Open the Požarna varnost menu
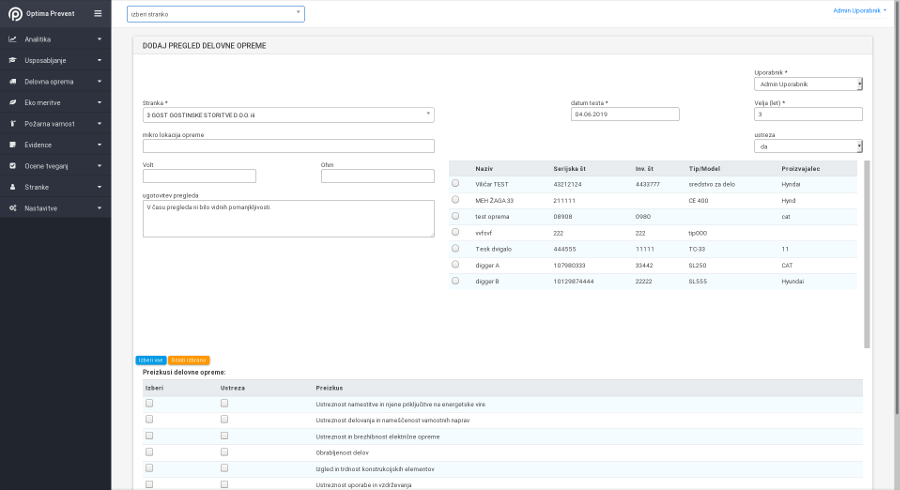900x490 pixels. point(56,124)
